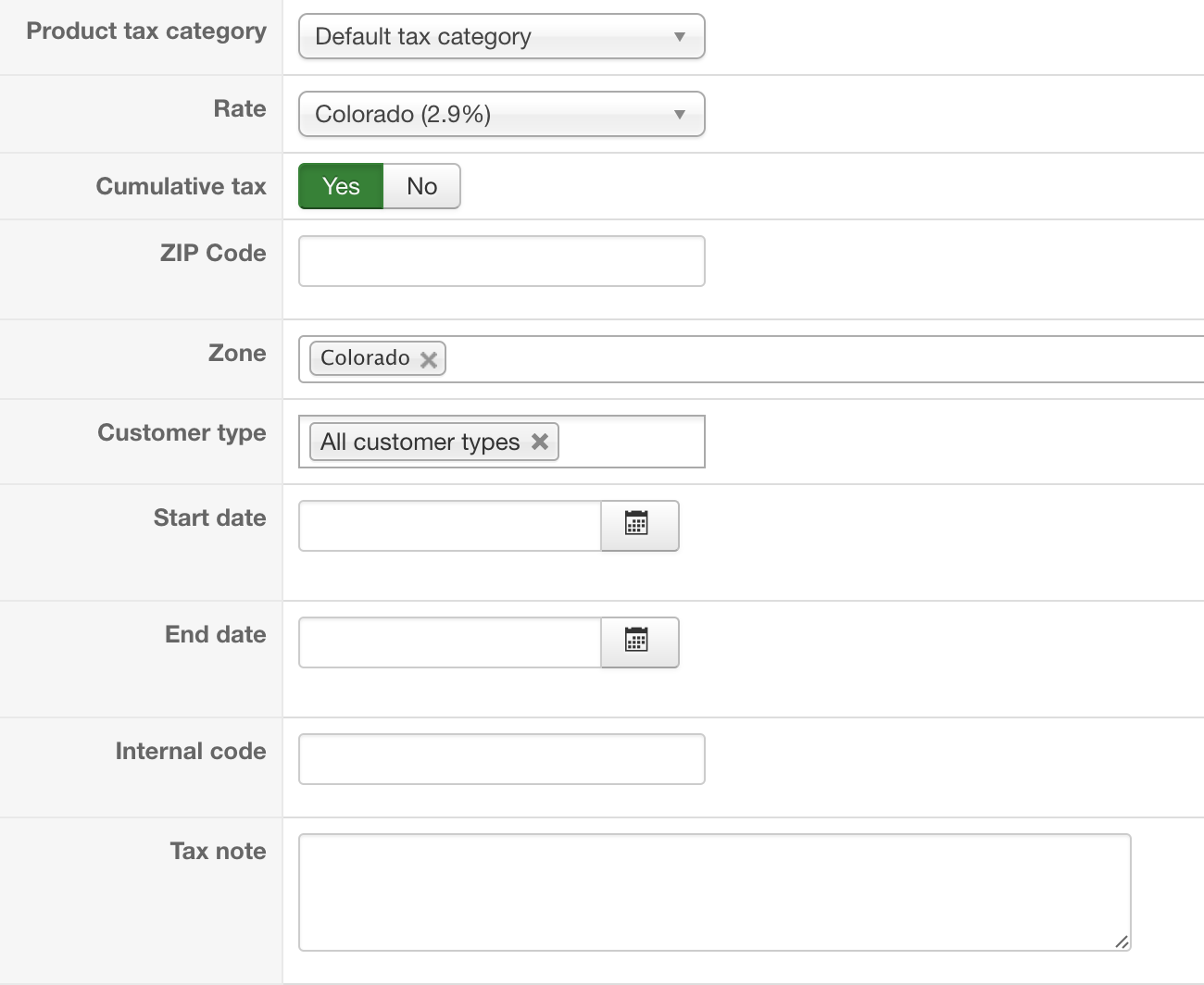Set Cumulative tax to Yes
Screen dimensions: 1204x985
point(341,186)
